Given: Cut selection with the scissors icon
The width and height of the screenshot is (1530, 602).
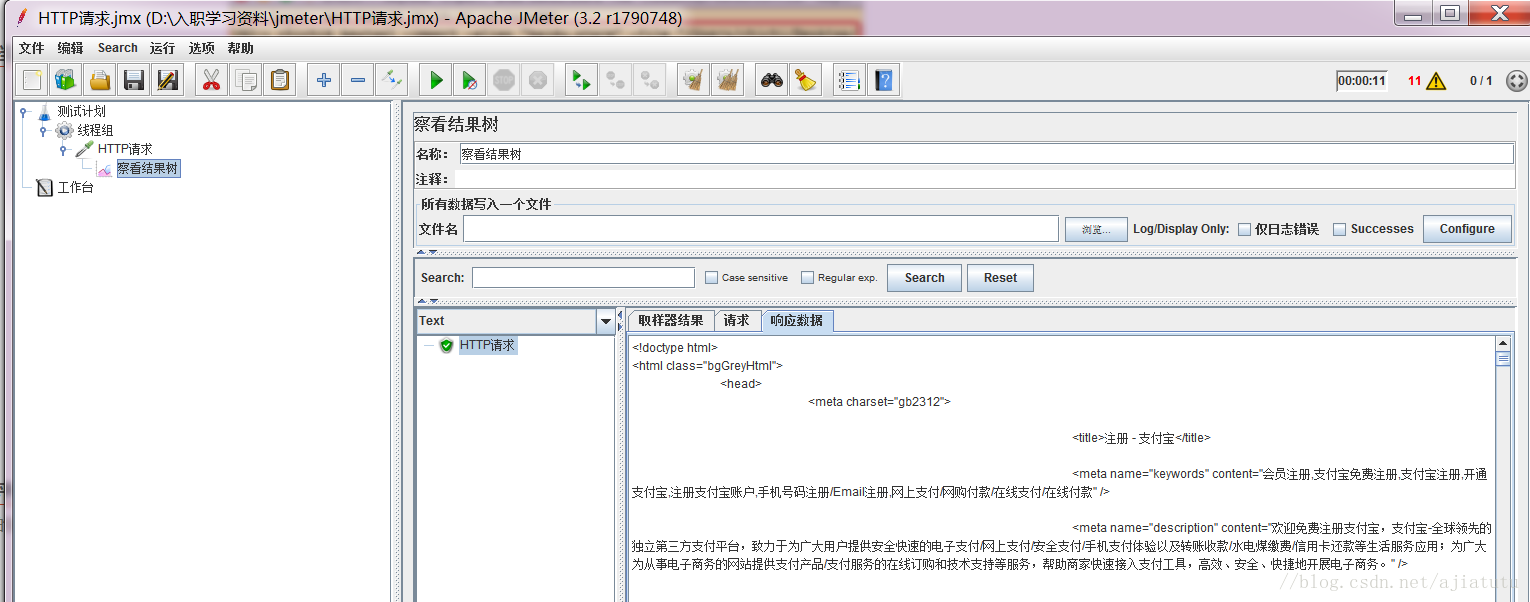Looking at the screenshot, I should pos(211,80).
